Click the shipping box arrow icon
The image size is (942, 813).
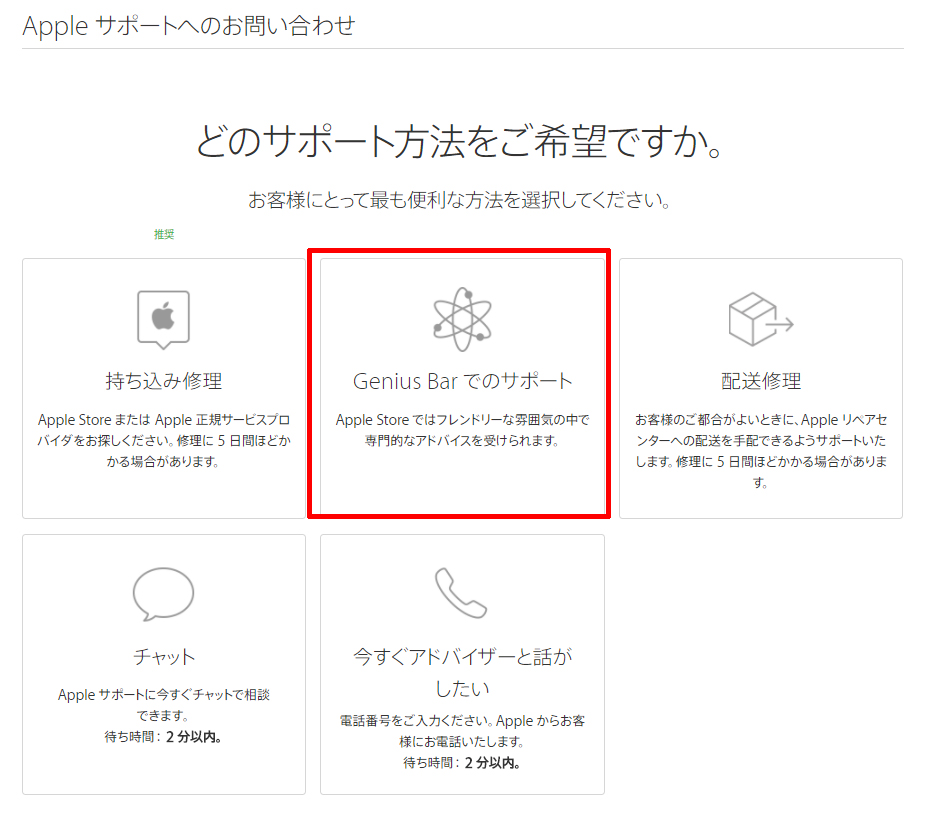pyautogui.click(x=761, y=319)
